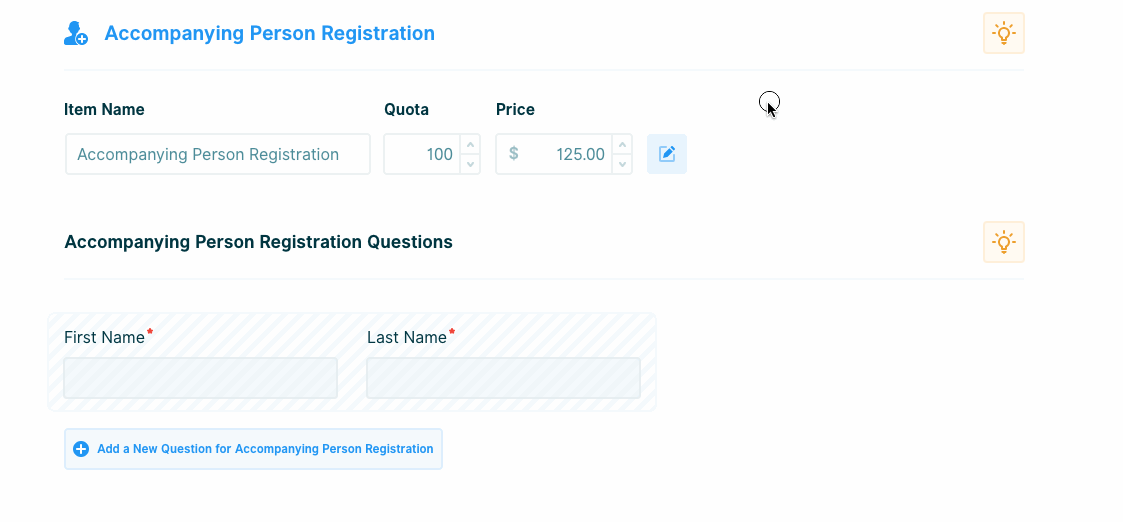Click the dollar sign in the Price field
Screen dimensions: 1123x522
pyautogui.click(x=514, y=154)
